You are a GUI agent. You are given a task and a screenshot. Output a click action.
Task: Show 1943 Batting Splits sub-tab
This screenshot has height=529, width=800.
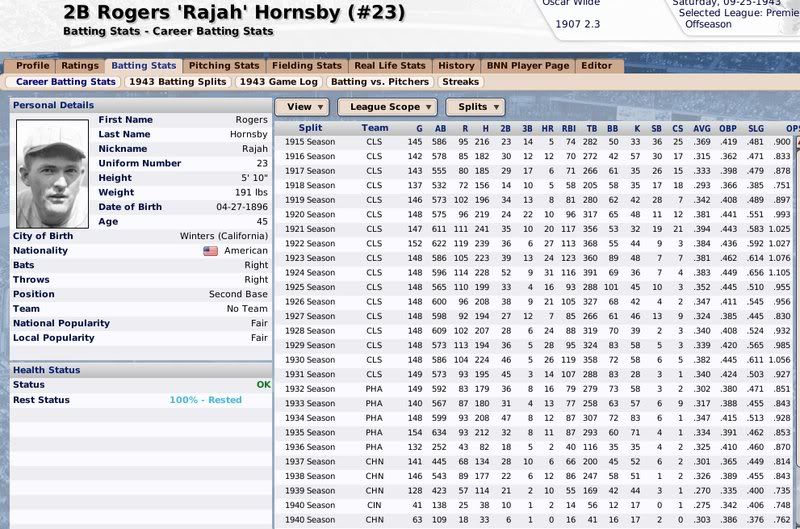(x=176, y=81)
